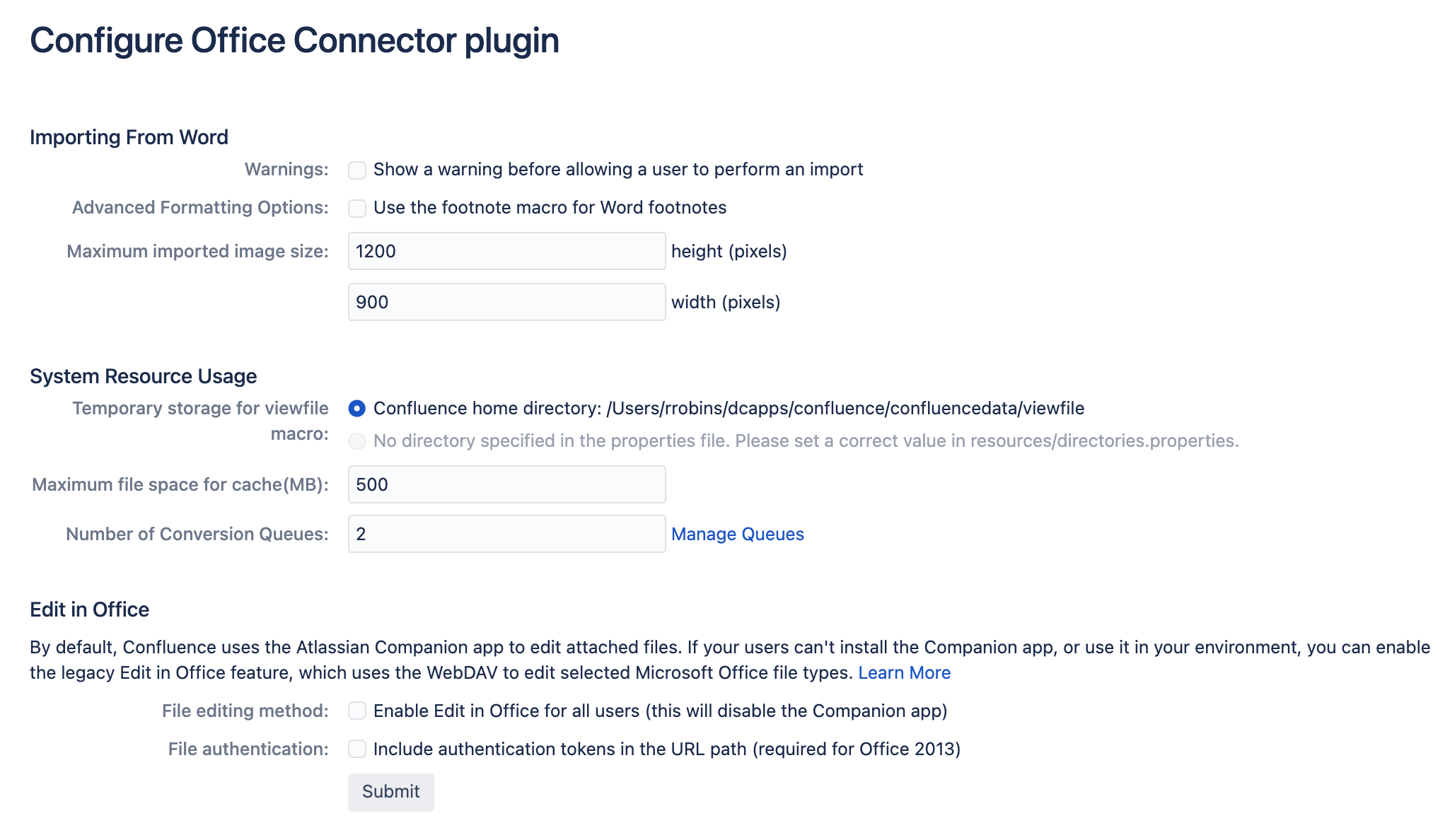The height and width of the screenshot is (840, 1450).
Task: Click the System Resource Usage heading
Action: click(143, 376)
